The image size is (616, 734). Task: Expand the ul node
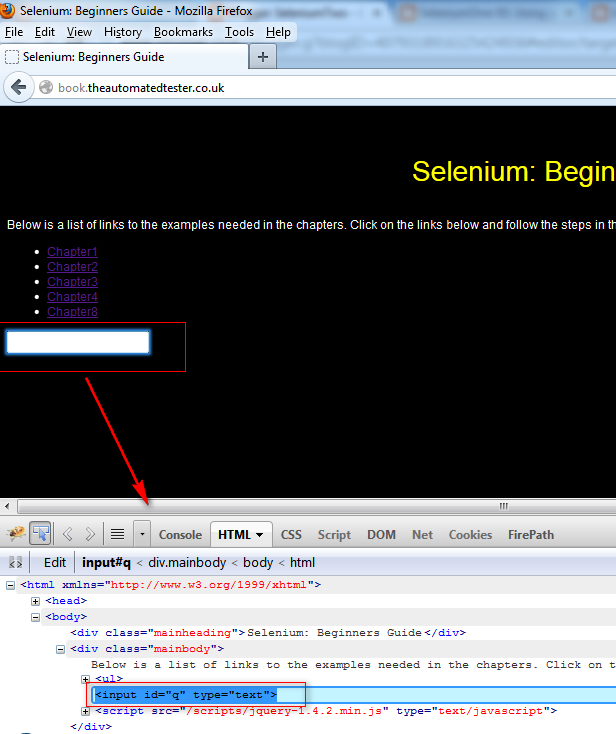[85, 679]
